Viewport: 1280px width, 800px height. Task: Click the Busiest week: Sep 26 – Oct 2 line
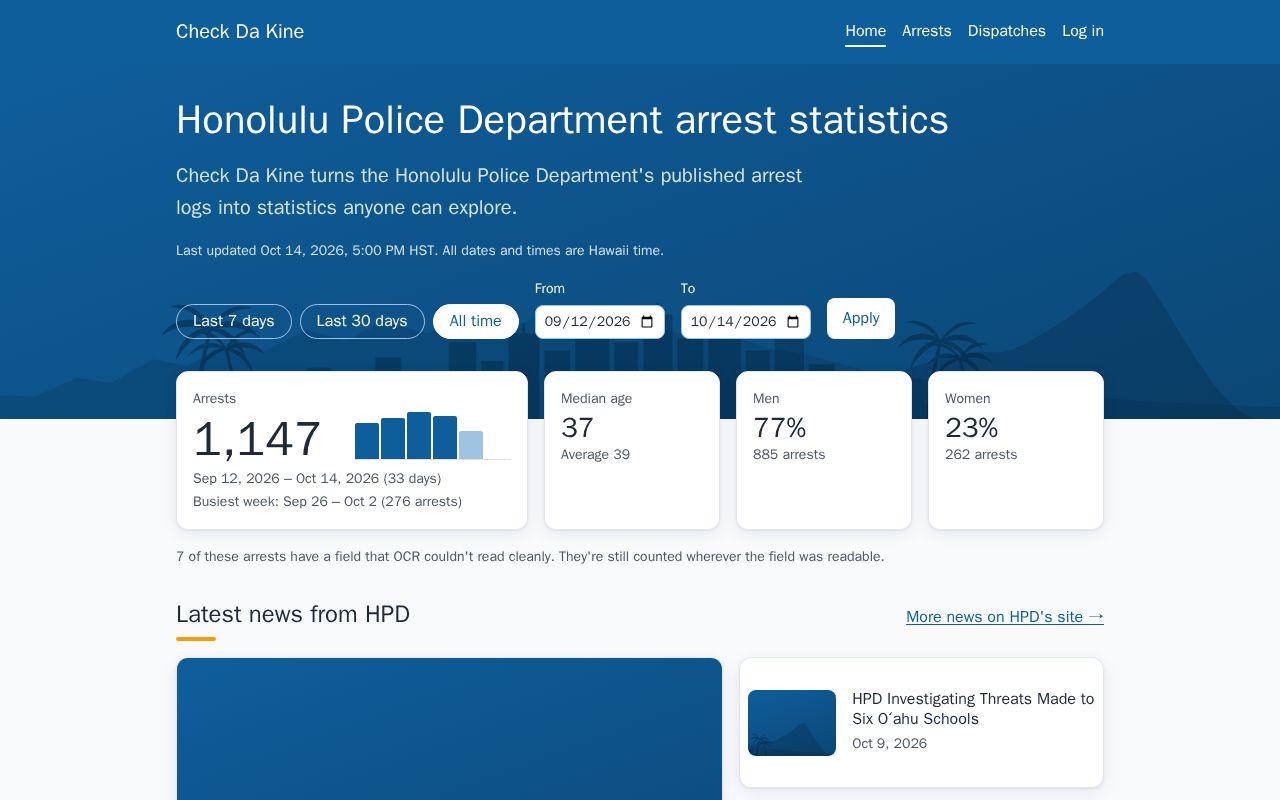coord(327,502)
